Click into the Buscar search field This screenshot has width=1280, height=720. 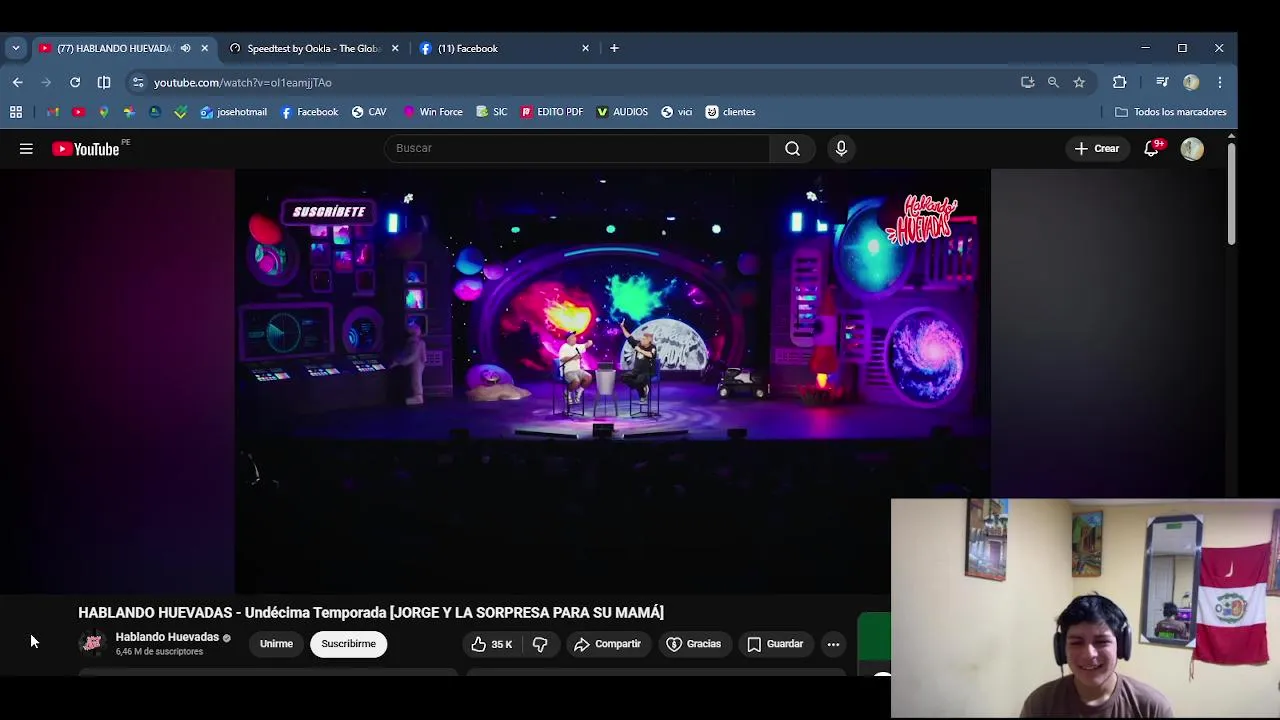pos(577,148)
